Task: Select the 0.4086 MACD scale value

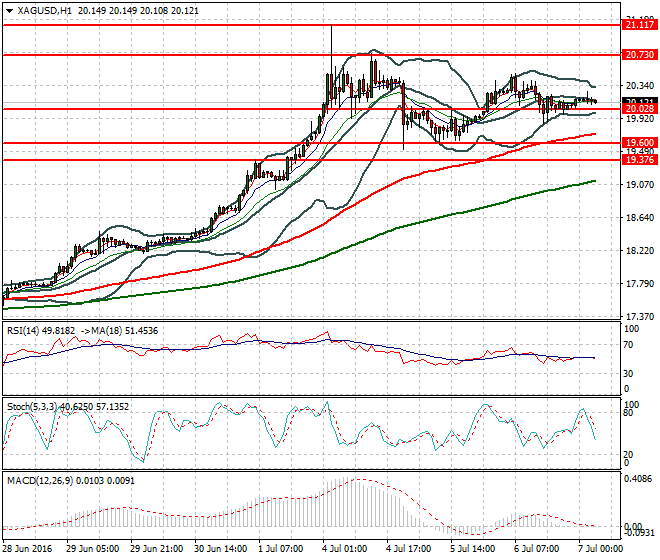Action: (640, 479)
